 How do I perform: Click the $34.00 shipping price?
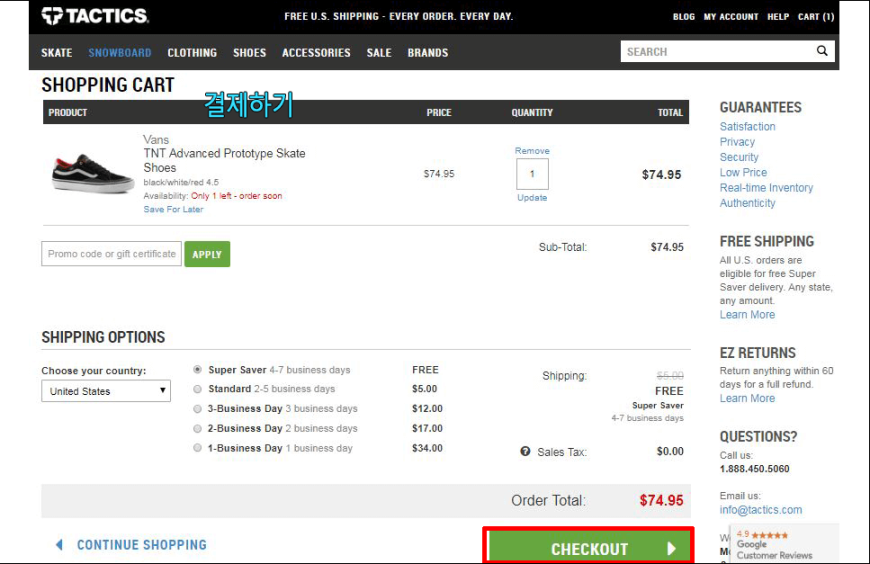[427, 448]
